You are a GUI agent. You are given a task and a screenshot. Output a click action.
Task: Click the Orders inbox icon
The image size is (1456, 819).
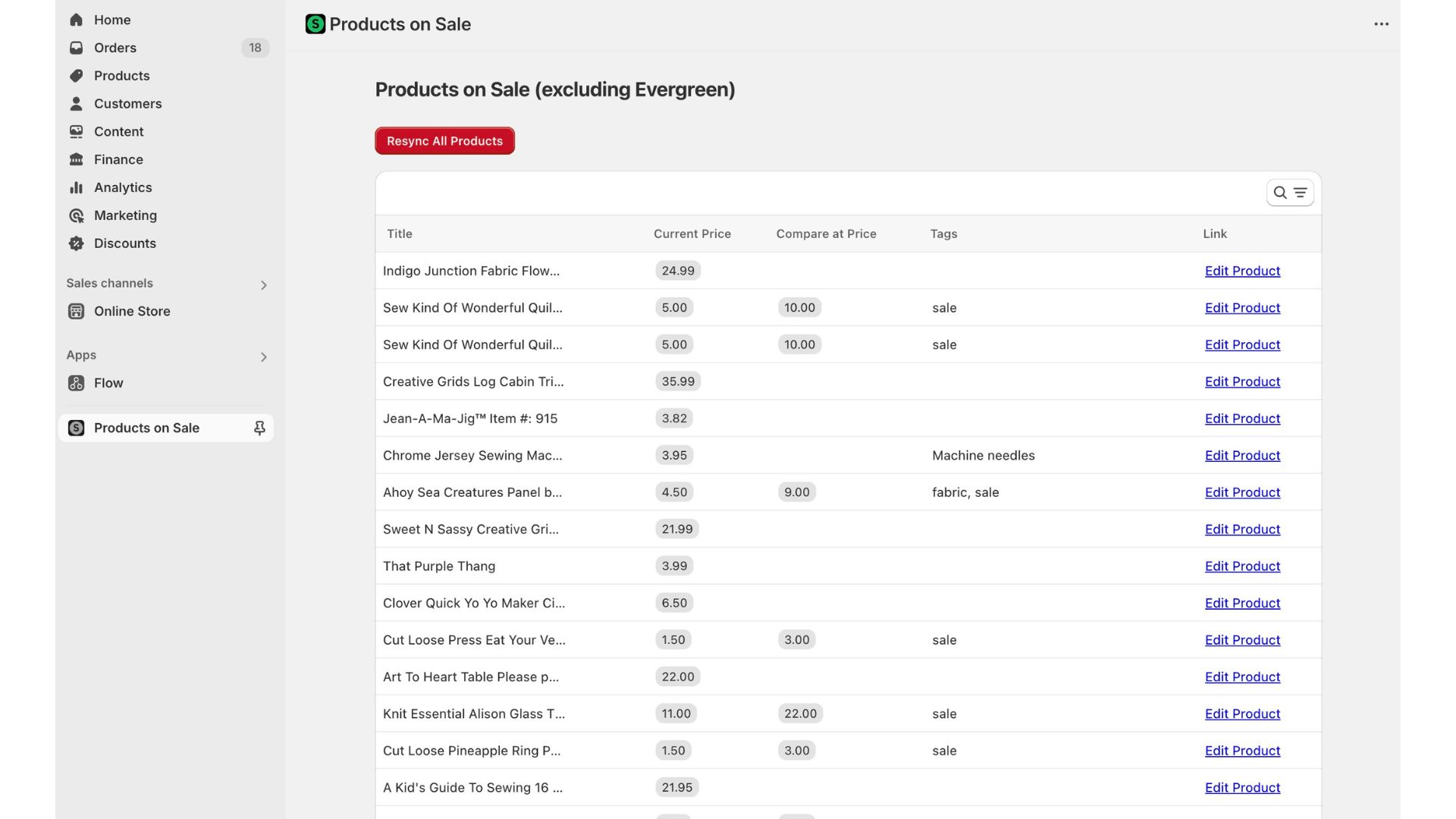click(76, 48)
